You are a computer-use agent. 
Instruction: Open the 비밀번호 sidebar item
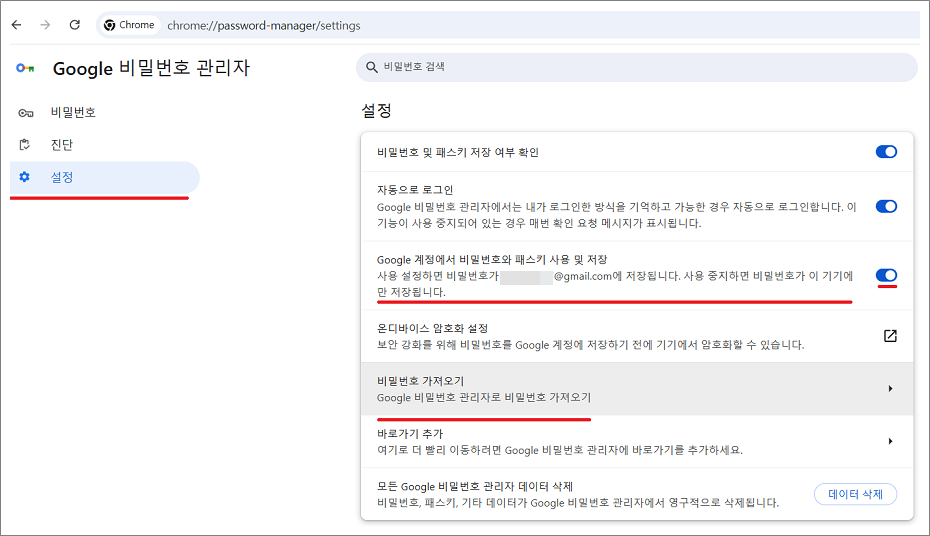click(104, 113)
